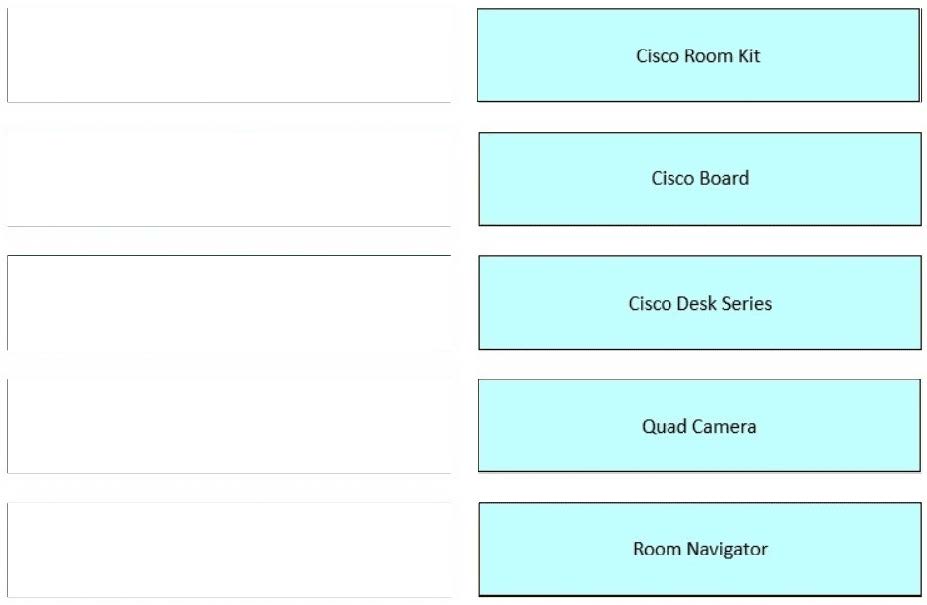
Task: Choose the "Quad Camera" text label
Action: pyautogui.click(x=699, y=427)
